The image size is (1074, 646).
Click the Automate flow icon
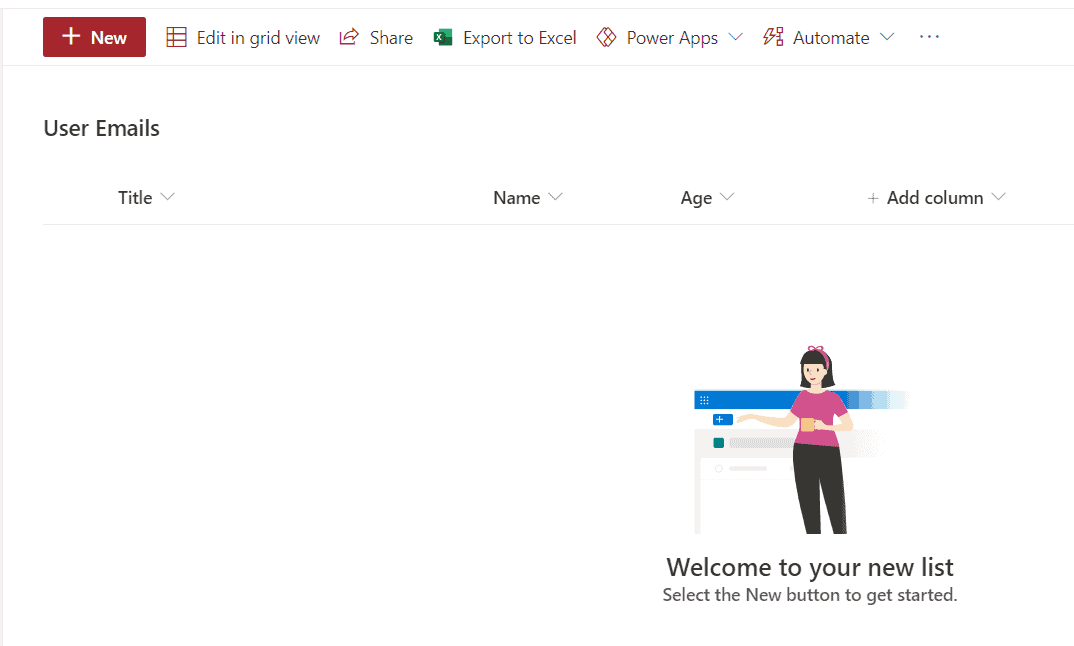click(773, 37)
